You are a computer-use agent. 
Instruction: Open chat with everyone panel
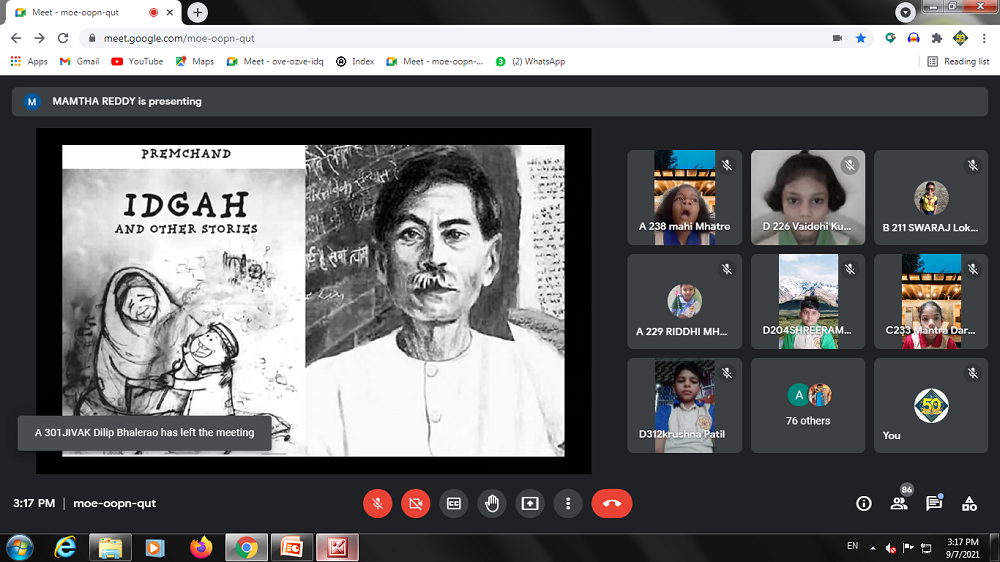pyautogui.click(x=934, y=504)
